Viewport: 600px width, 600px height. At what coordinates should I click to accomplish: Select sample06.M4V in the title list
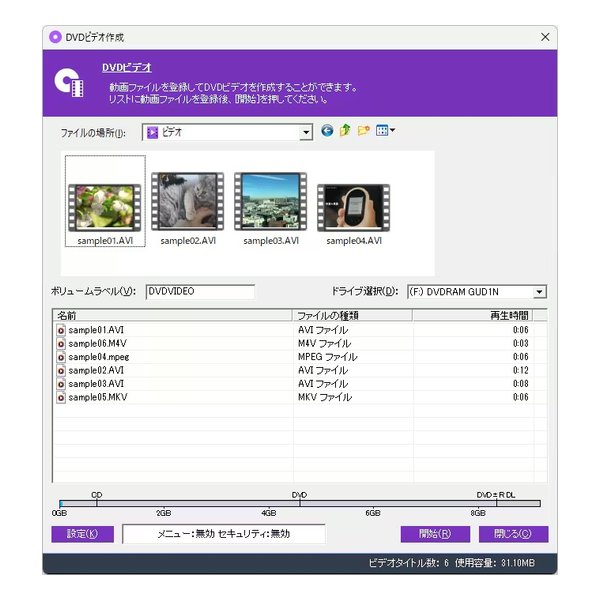point(98,344)
